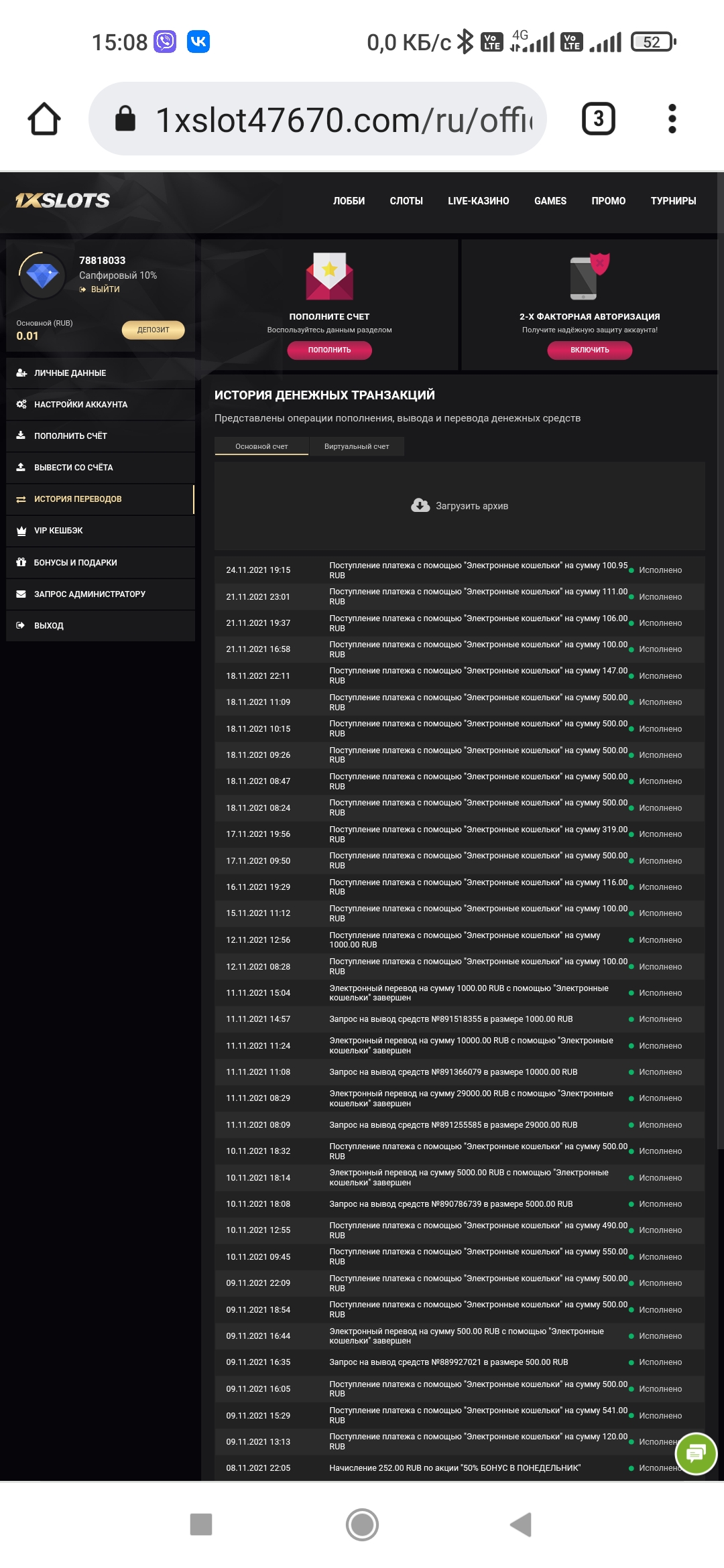Open ТУРНИРЫ in the top navigation
Image resolution: width=724 pixels, height=1568 pixels.
(674, 201)
